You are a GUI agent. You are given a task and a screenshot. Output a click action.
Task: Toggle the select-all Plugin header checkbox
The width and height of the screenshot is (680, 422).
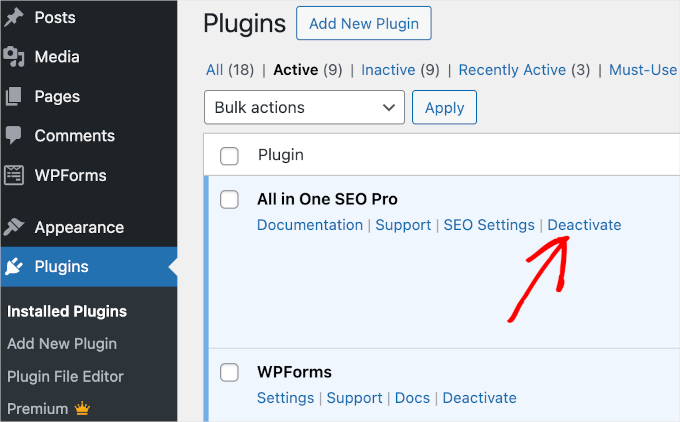tap(229, 156)
